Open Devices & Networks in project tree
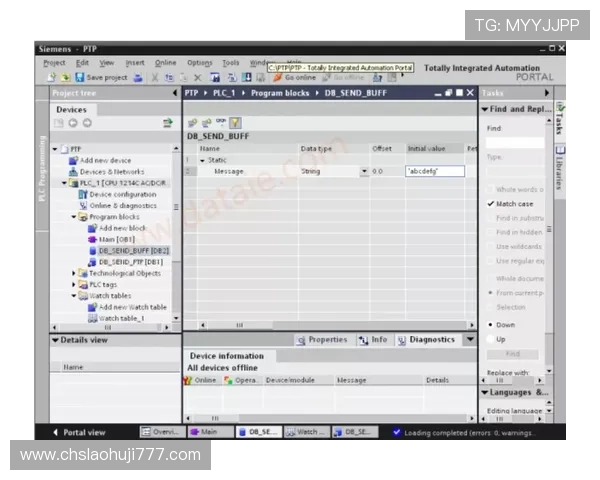600x480 pixels. click(x=112, y=172)
